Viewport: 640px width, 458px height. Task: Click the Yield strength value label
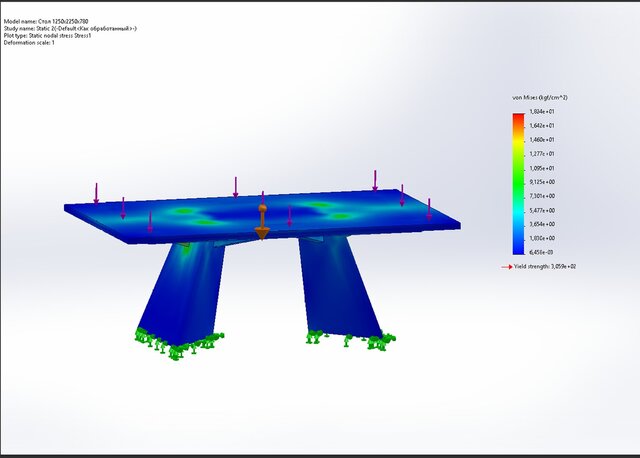click(x=547, y=267)
